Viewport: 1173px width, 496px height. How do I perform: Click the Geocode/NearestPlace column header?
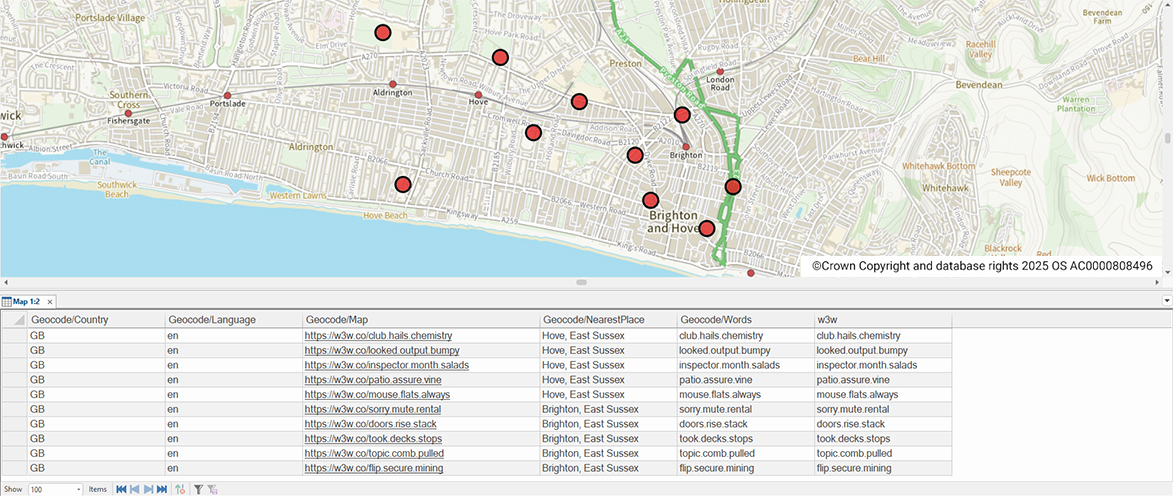tap(607, 319)
